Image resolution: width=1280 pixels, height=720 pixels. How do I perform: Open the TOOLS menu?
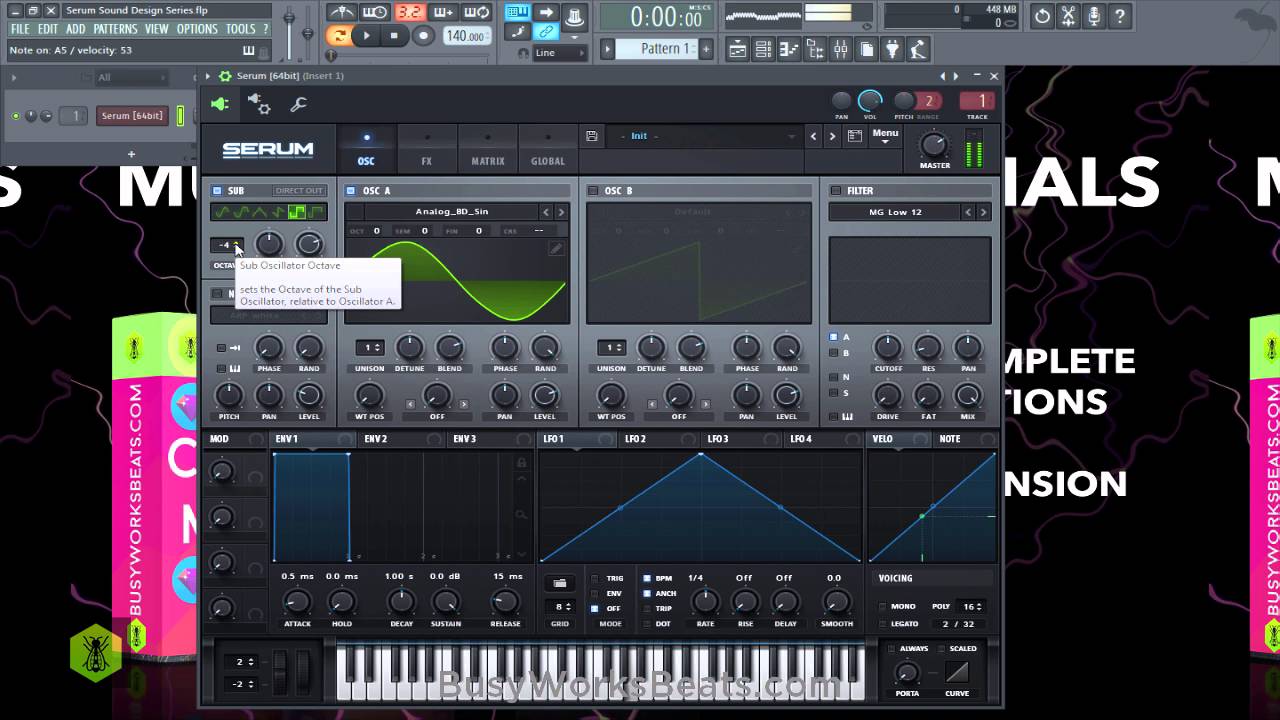pyautogui.click(x=240, y=29)
